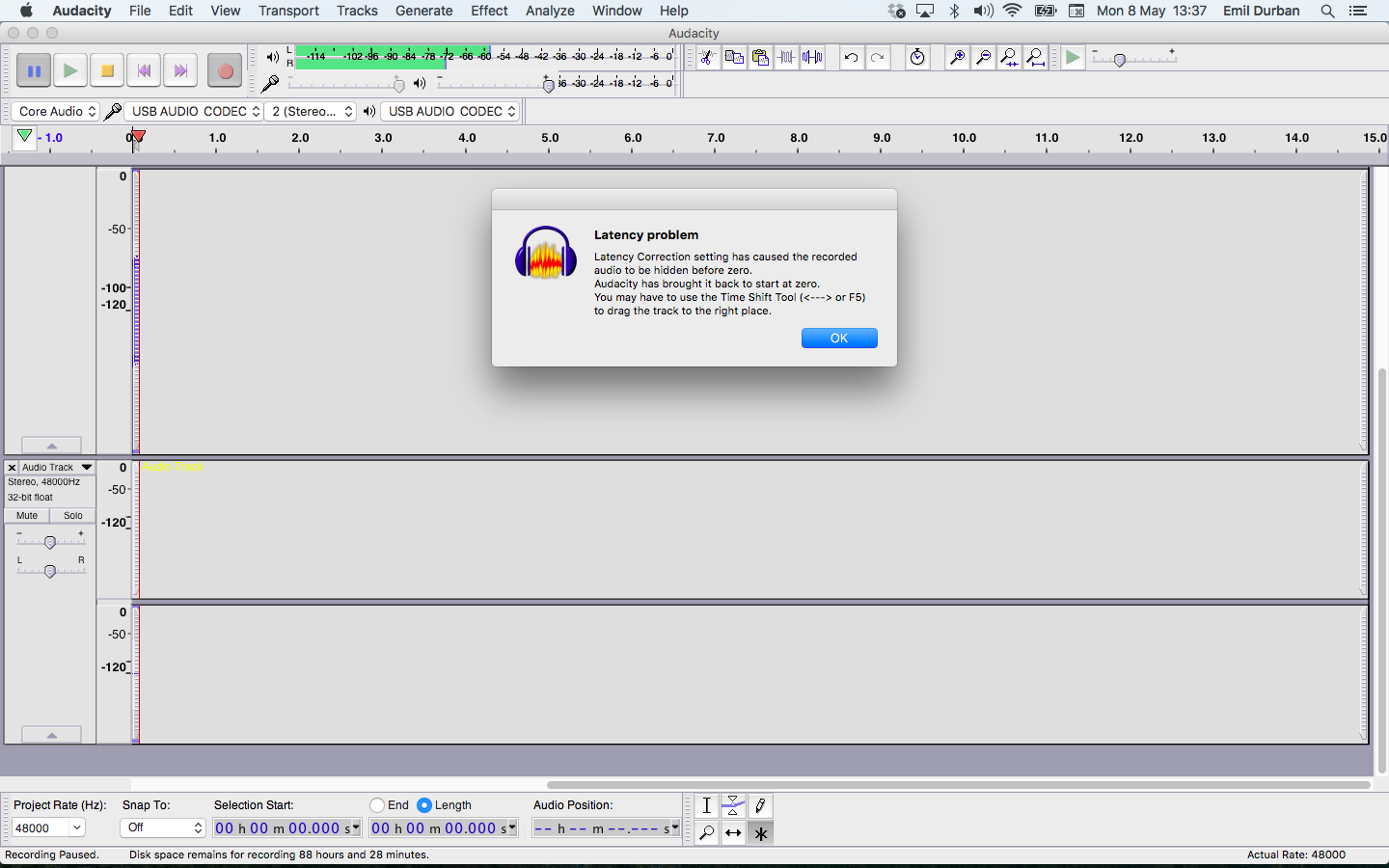1389x868 pixels.
Task: Click the Skip to Start button
Action: (x=144, y=70)
